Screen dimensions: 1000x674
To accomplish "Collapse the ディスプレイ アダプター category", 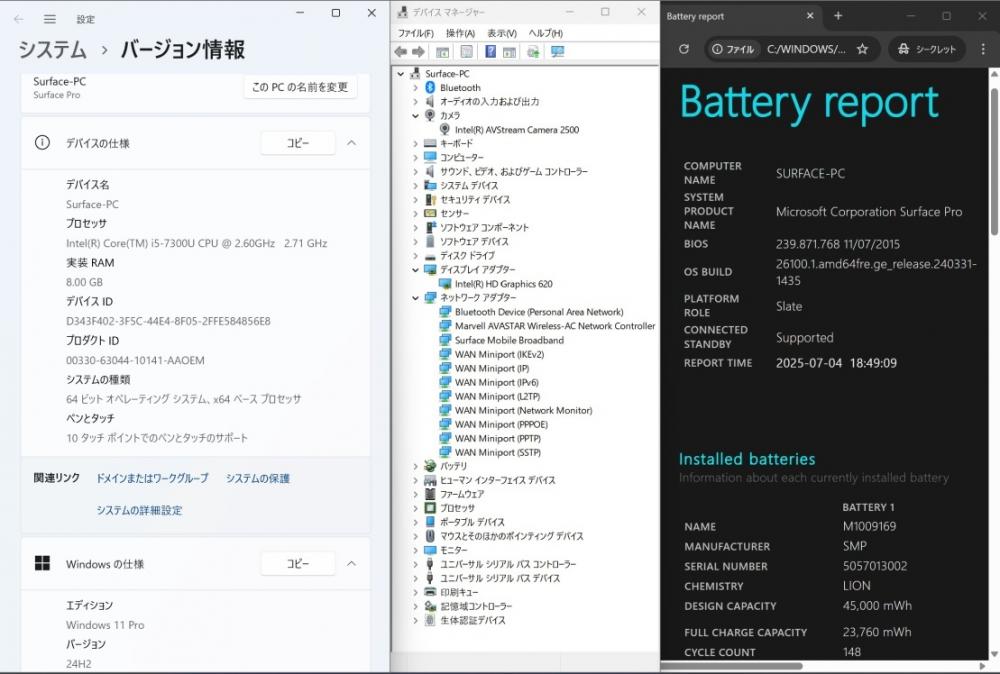I will pyautogui.click(x=415, y=270).
